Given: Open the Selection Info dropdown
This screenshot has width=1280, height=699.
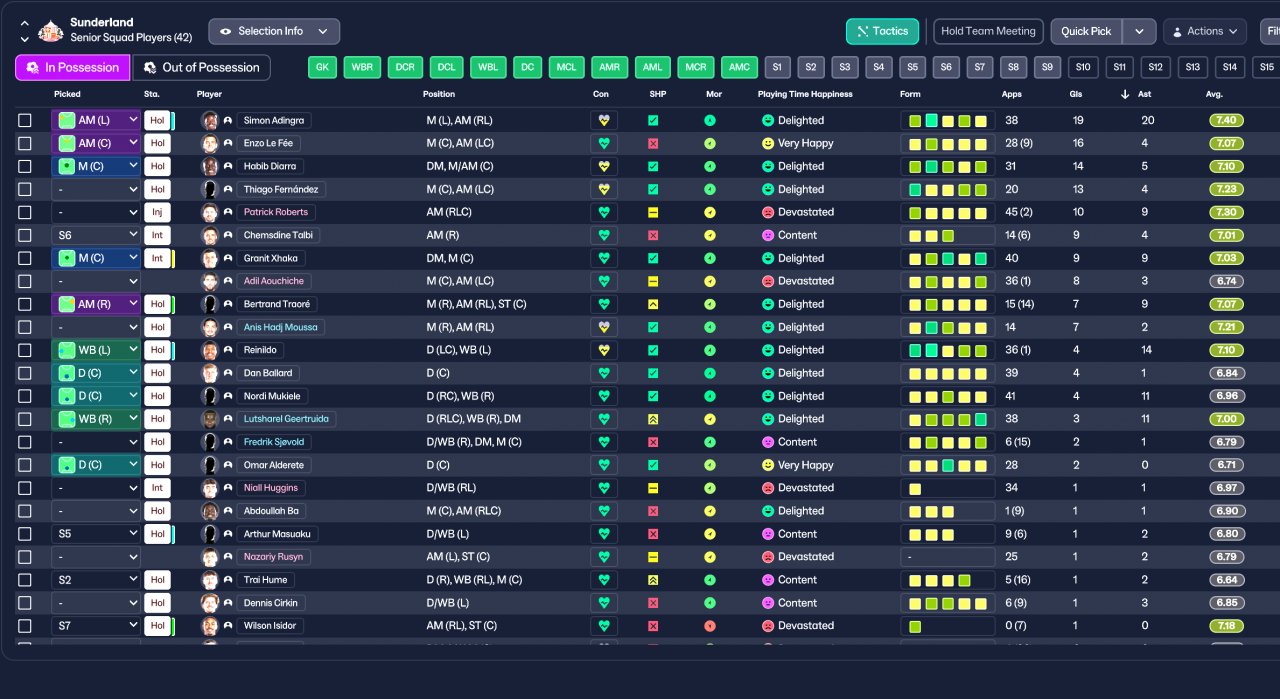Looking at the screenshot, I should tap(274, 31).
